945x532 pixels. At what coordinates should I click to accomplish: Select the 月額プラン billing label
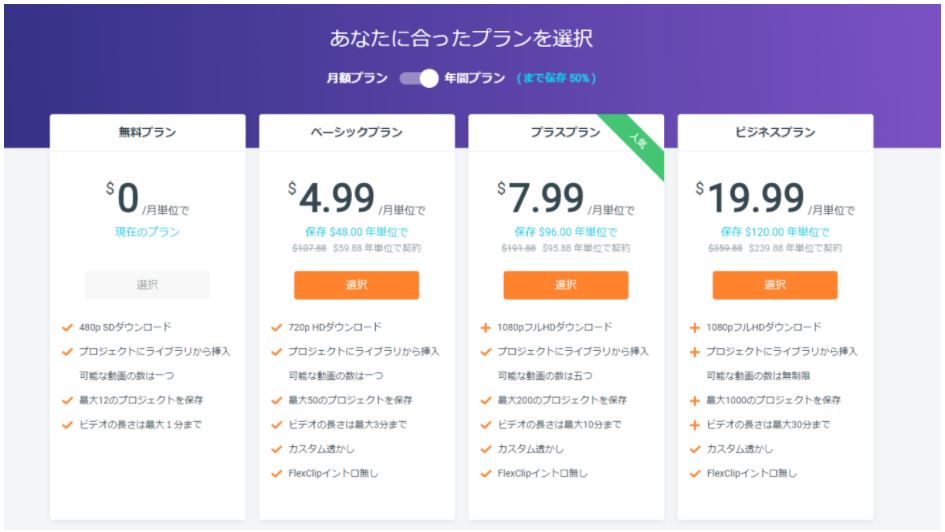click(357, 78)
